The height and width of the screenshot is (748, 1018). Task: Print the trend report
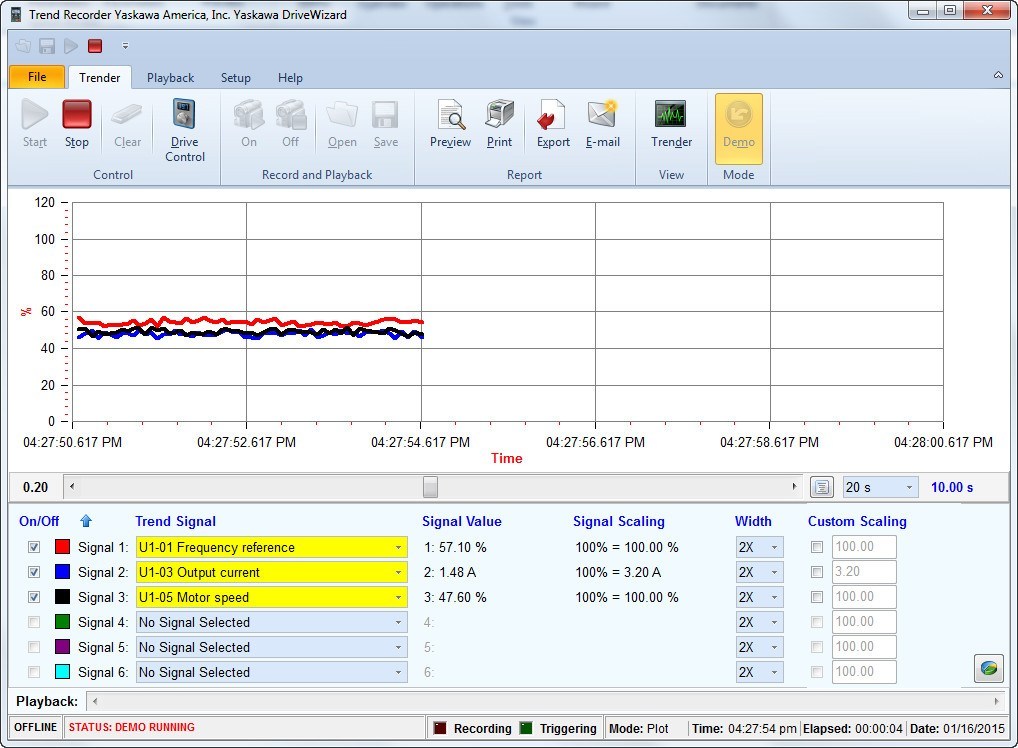[499, 123]
